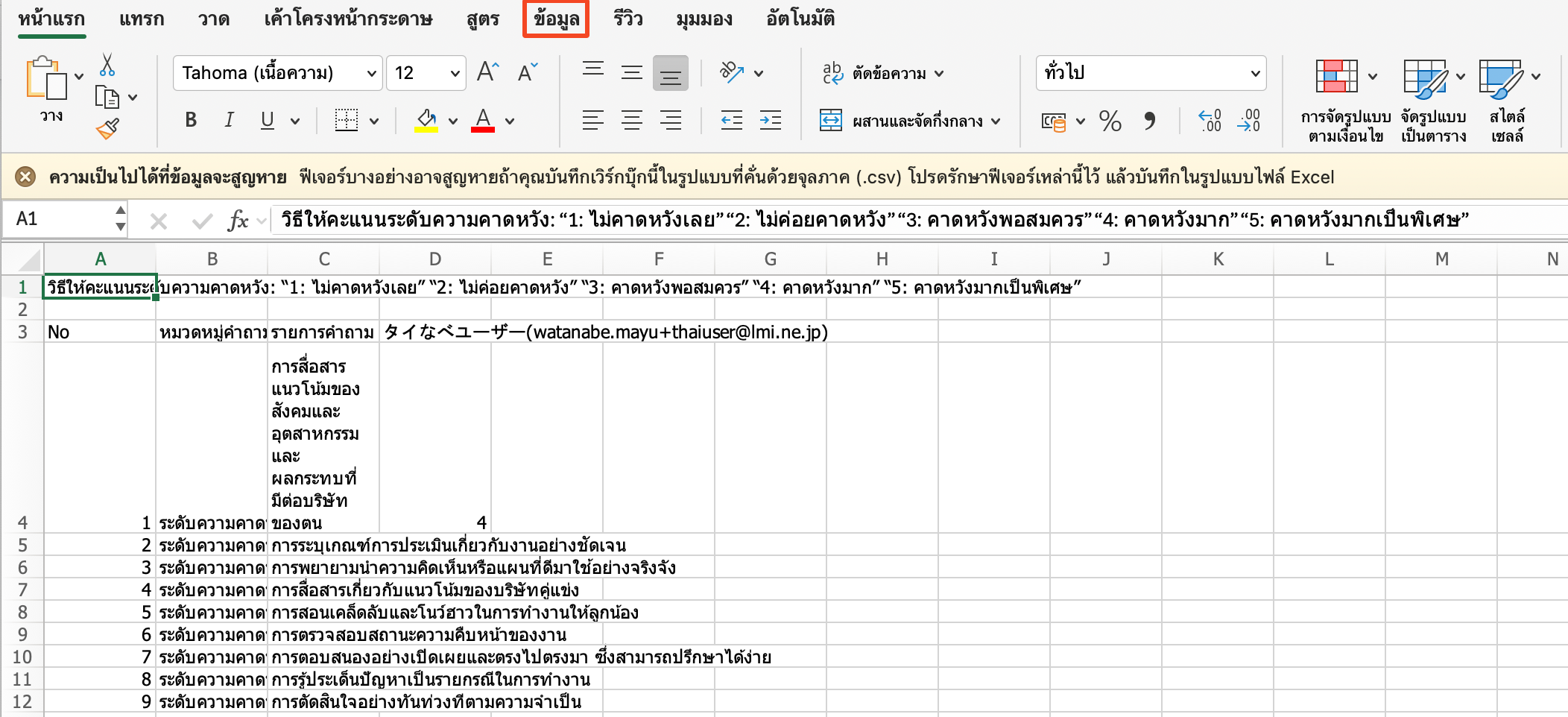Toggle Bold formatting

click(x=191, y=120)
